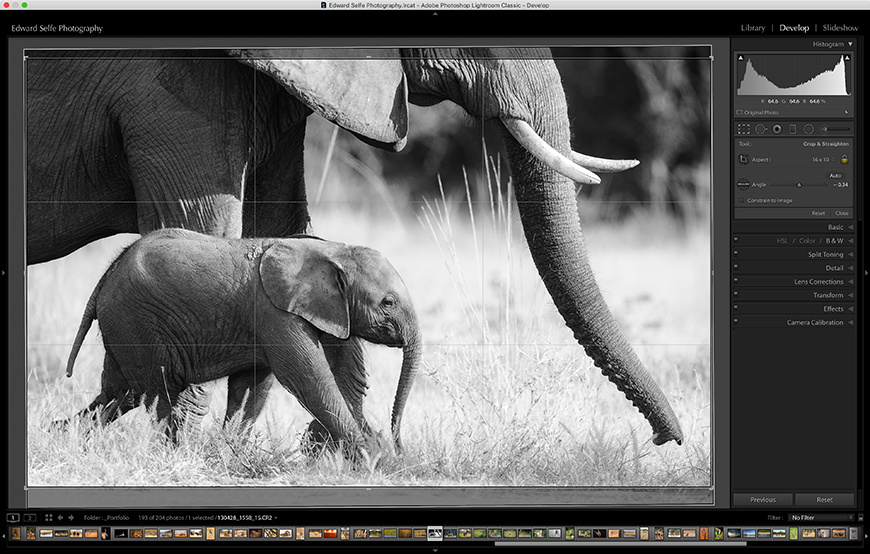Open the filename 130428_1558_15.CR2 source menu

coord(247,517)
